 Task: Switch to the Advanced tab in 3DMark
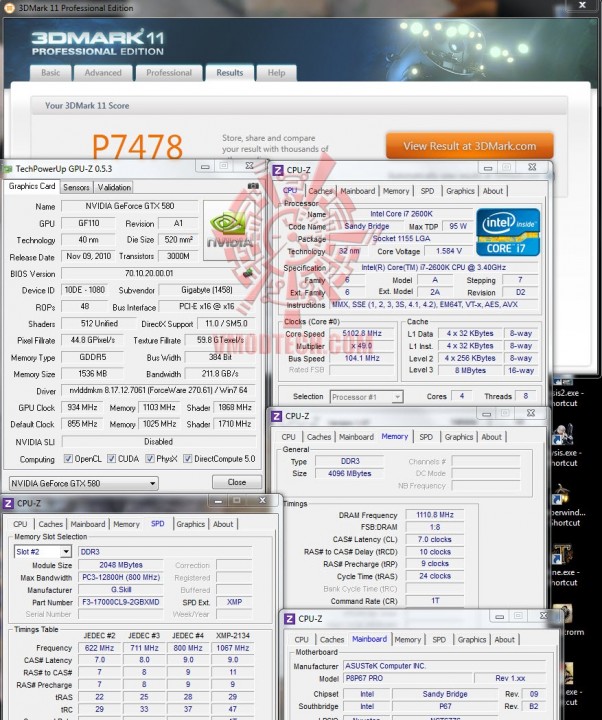pyautogui.click(x=103, y=73)
